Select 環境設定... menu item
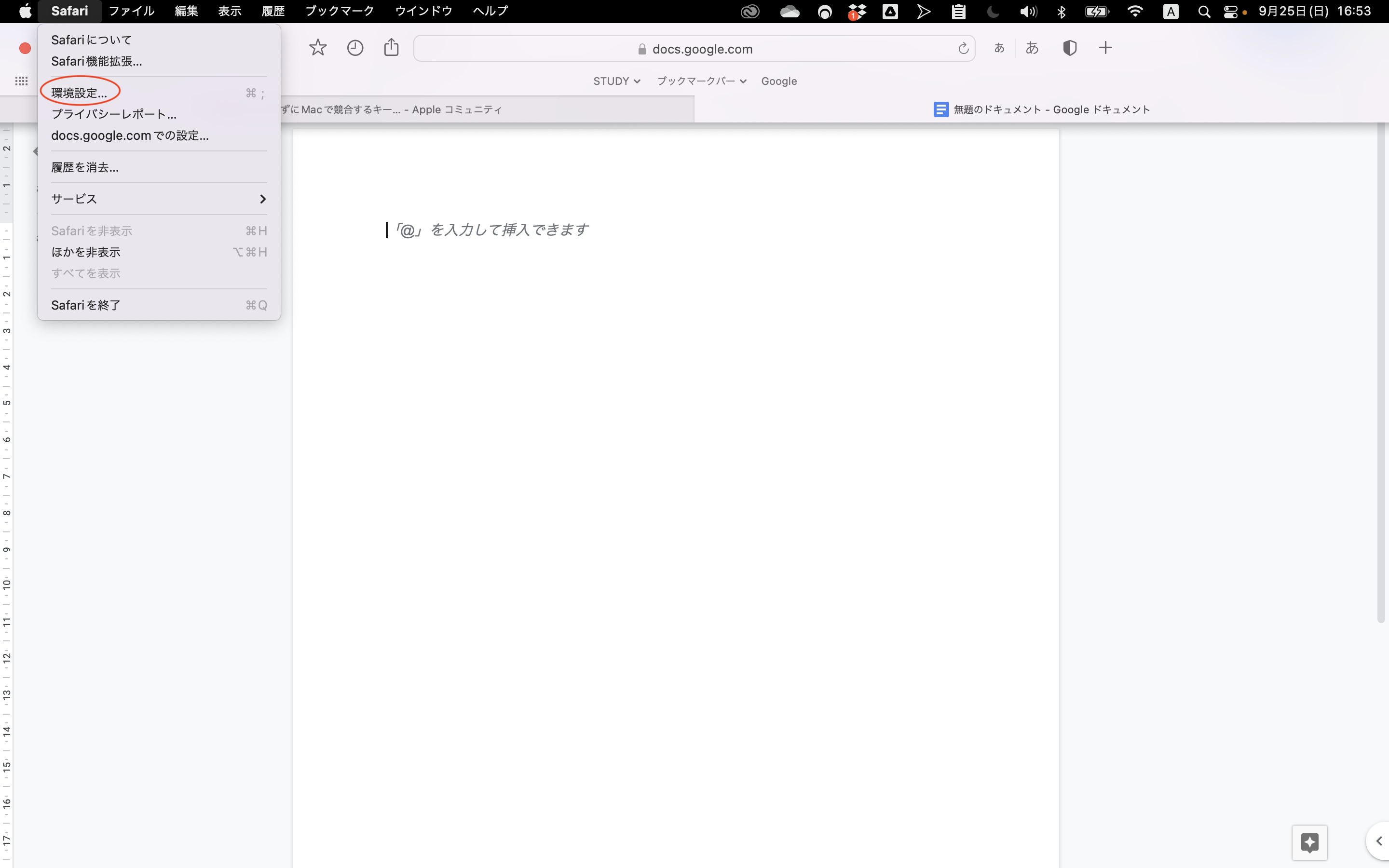 (79, 93)
